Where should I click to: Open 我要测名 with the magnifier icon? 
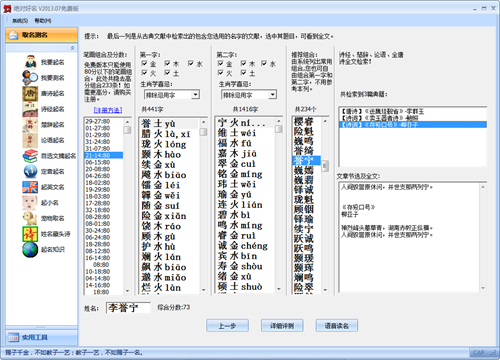coord(44,78)
